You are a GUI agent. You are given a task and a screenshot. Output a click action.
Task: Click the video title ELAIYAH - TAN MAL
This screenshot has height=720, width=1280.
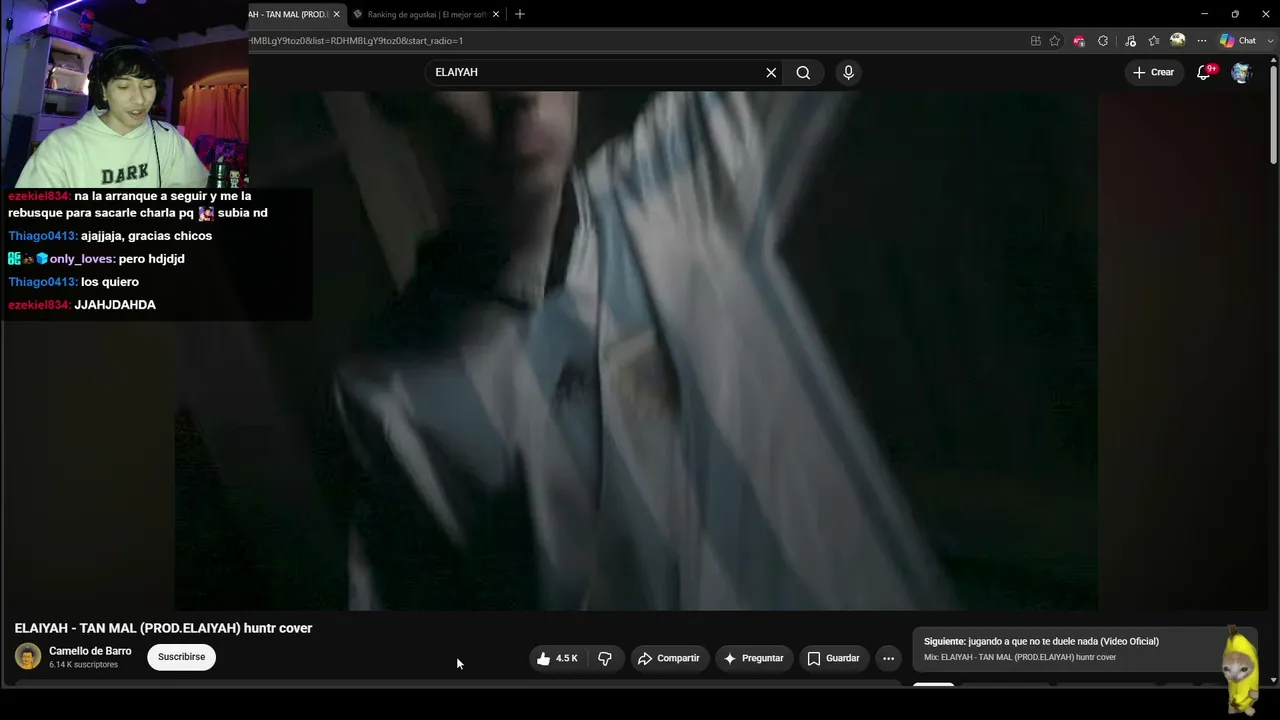click(163, 628)
